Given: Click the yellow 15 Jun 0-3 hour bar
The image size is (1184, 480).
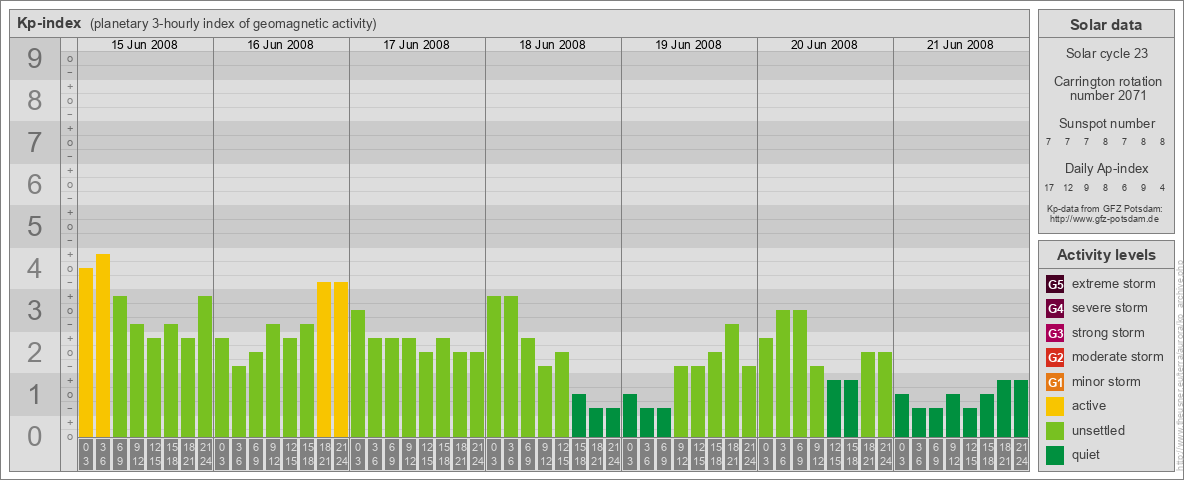Looking at the screenshot, I should click(85, 352).
